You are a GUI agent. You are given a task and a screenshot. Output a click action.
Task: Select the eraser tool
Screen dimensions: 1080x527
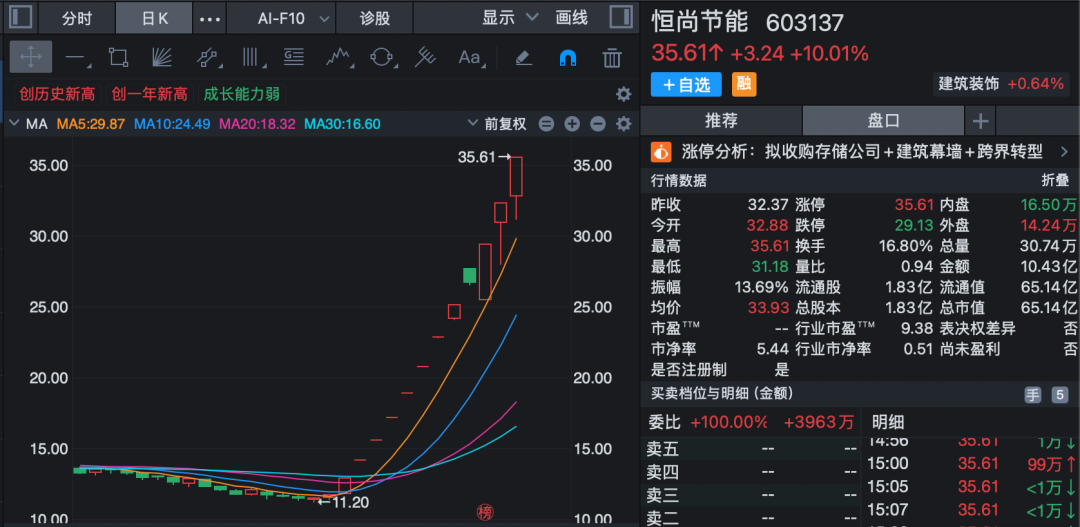point(524,58)
